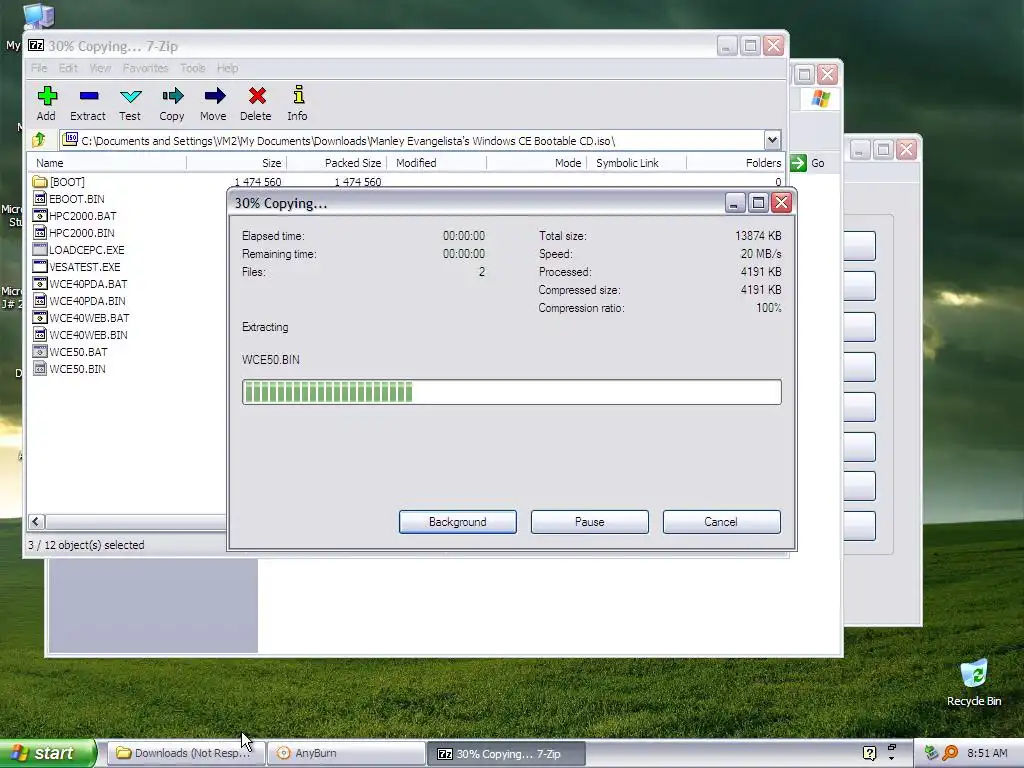The image size is (1024, 768).
Task: Click the help question-mark icon in the taskbar
Action: (x=869, y=753)
